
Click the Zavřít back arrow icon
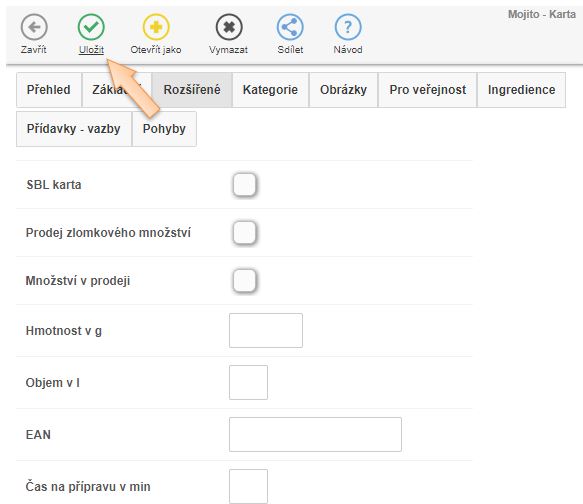coord(34,27)
